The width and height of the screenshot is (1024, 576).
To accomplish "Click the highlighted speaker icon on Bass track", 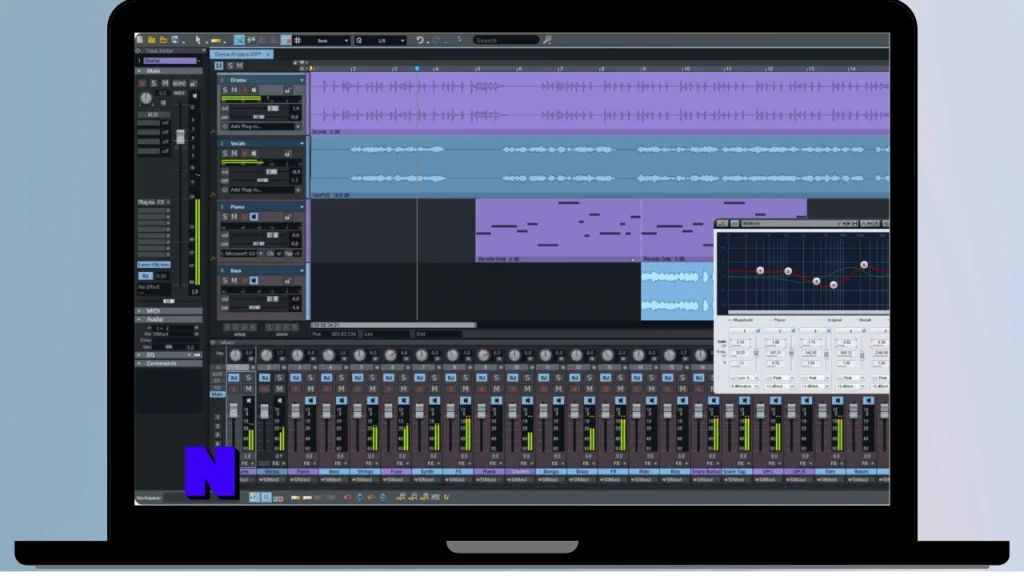I will click(254, 281).
